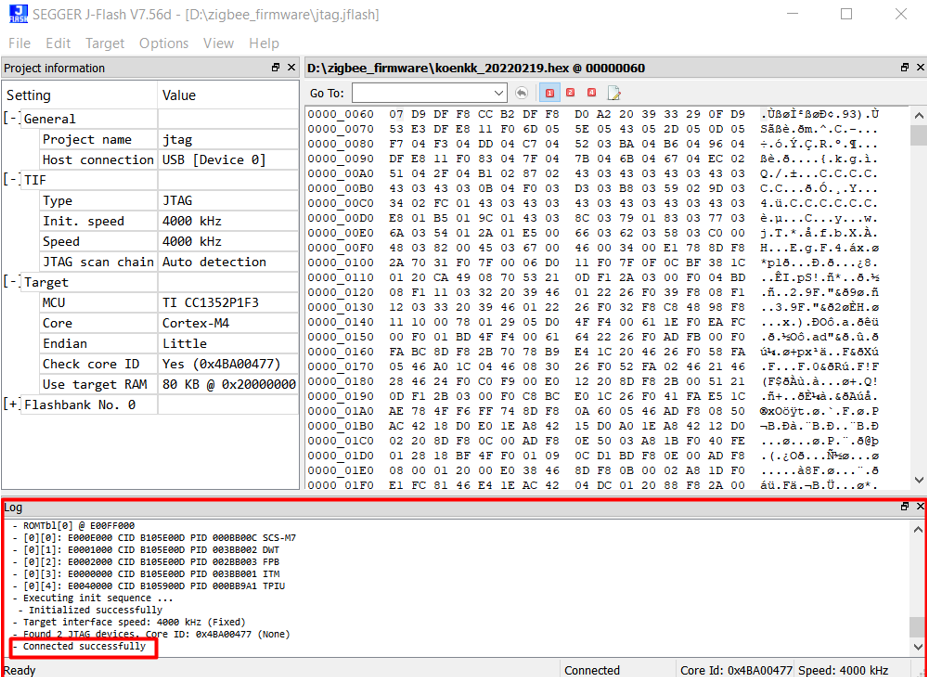Click the Value column header
This screenshot has height=677, width=927.
228,95
